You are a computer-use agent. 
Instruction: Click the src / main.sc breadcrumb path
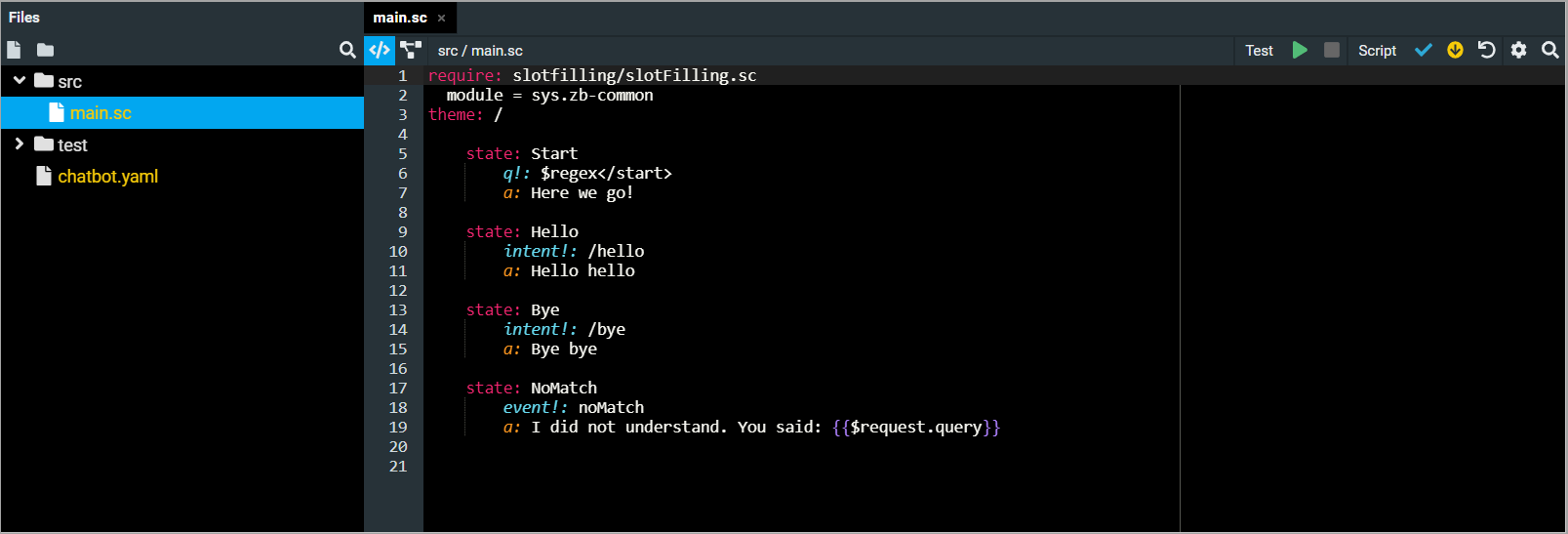pos(480,51)
